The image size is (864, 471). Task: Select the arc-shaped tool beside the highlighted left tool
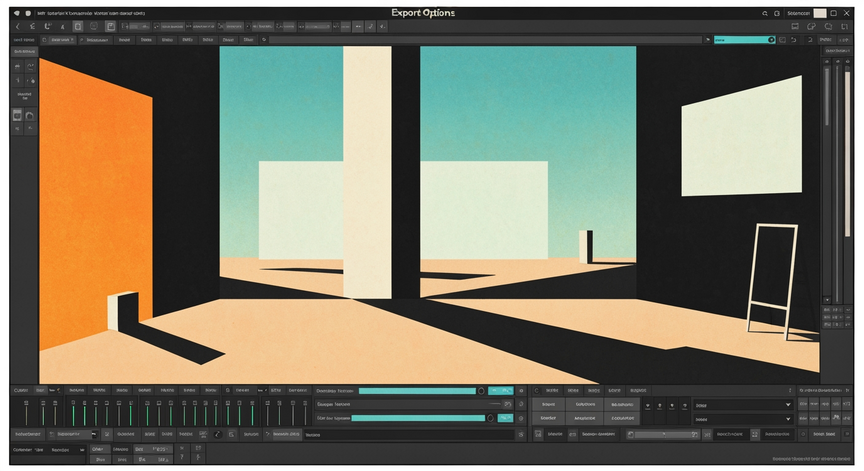click(30, 115)
